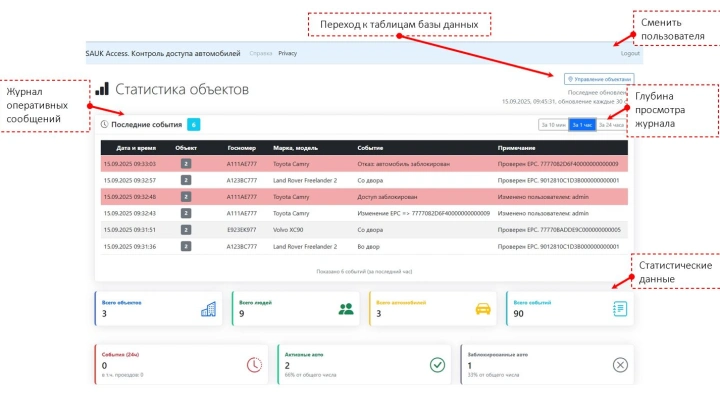
Task: Click the blue event count badge 6
Action: pyautogui.click(x=193, y=125)
